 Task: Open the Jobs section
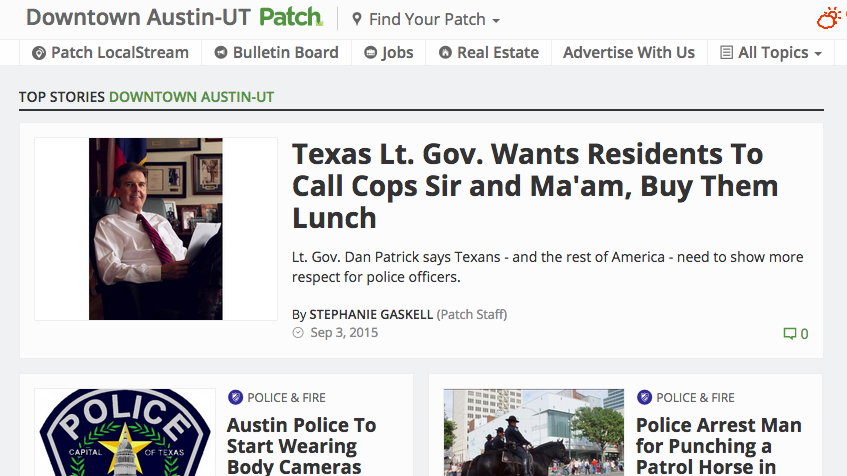click(388, 52)
